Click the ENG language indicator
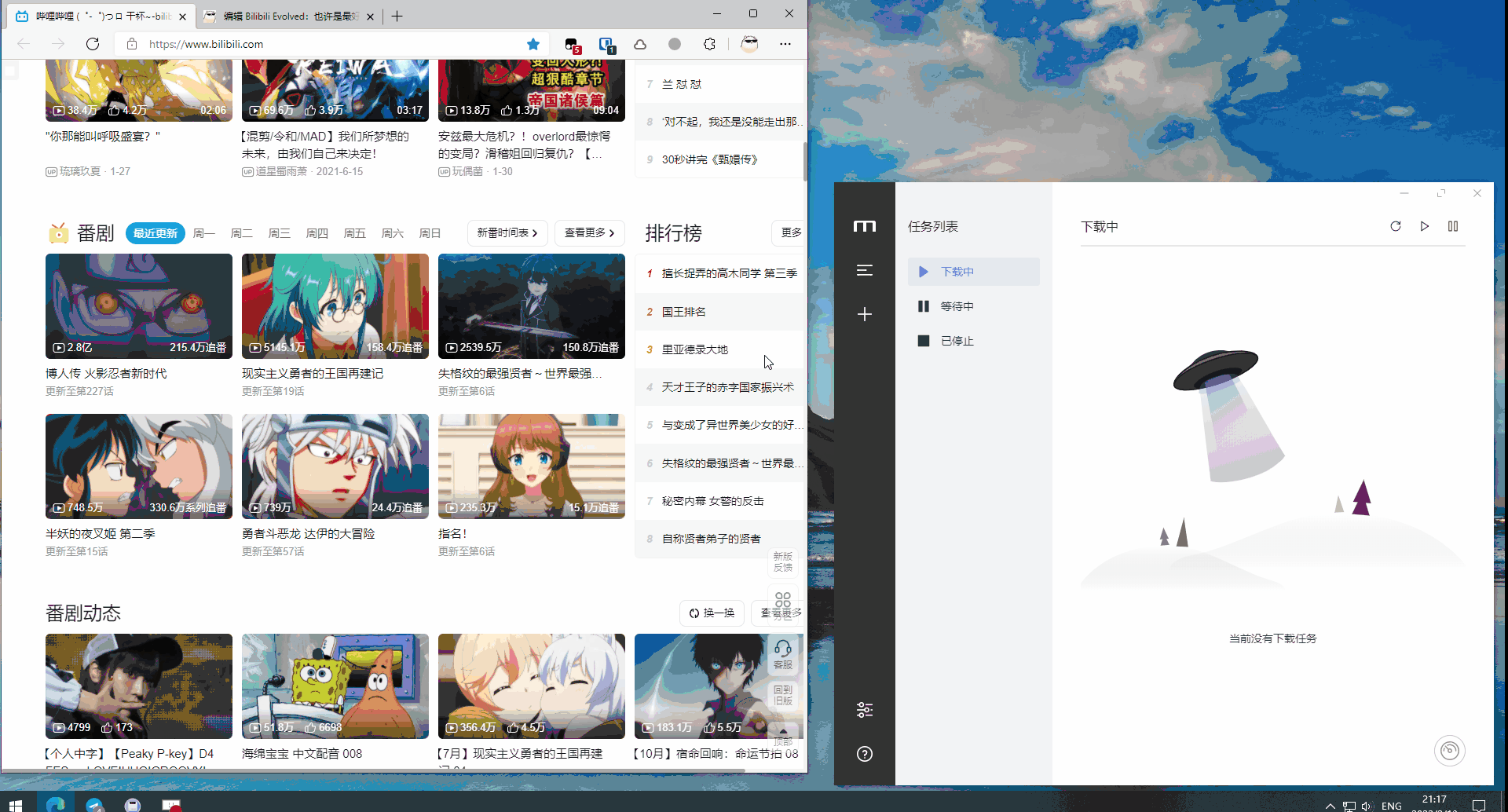Viewport: 1508px width, 812px height. [x=1391, y=806]
